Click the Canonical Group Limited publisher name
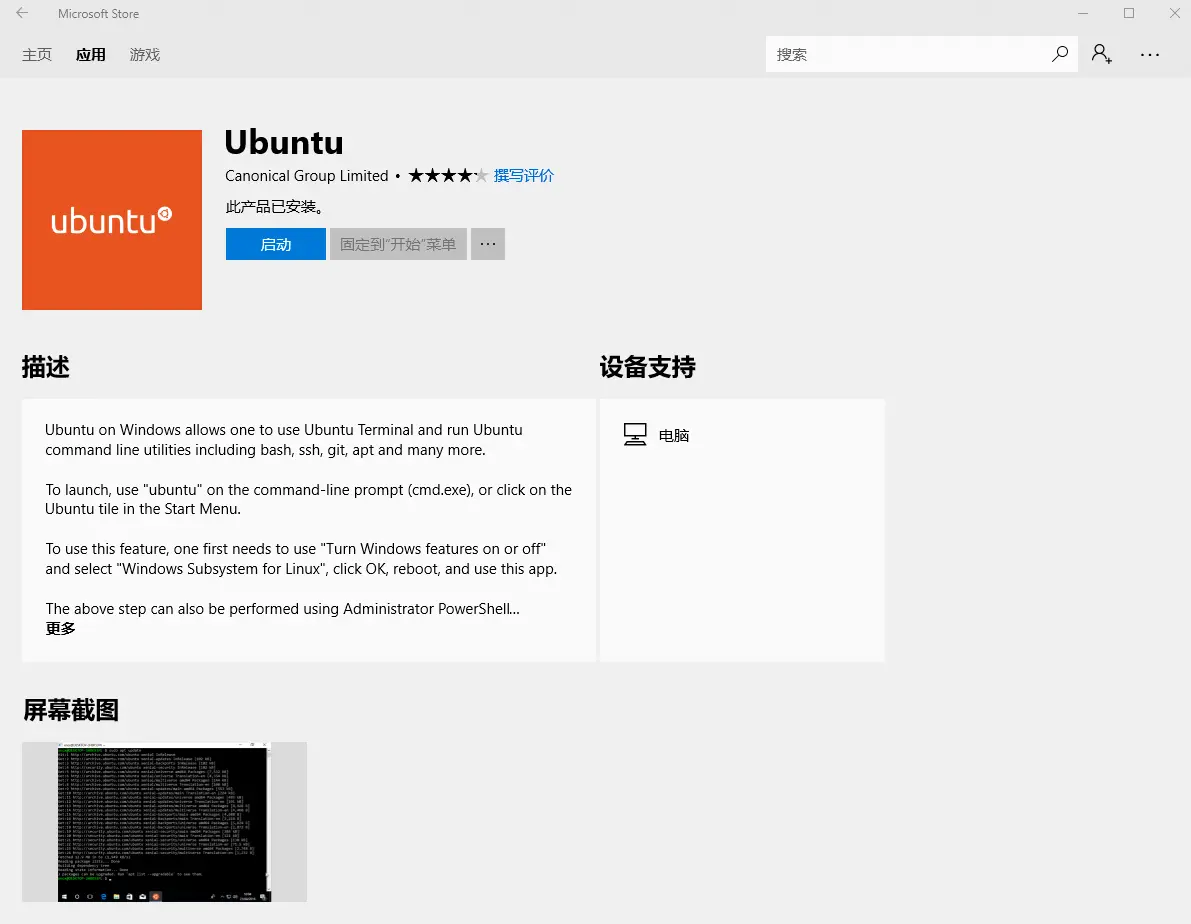 (306, 175)
